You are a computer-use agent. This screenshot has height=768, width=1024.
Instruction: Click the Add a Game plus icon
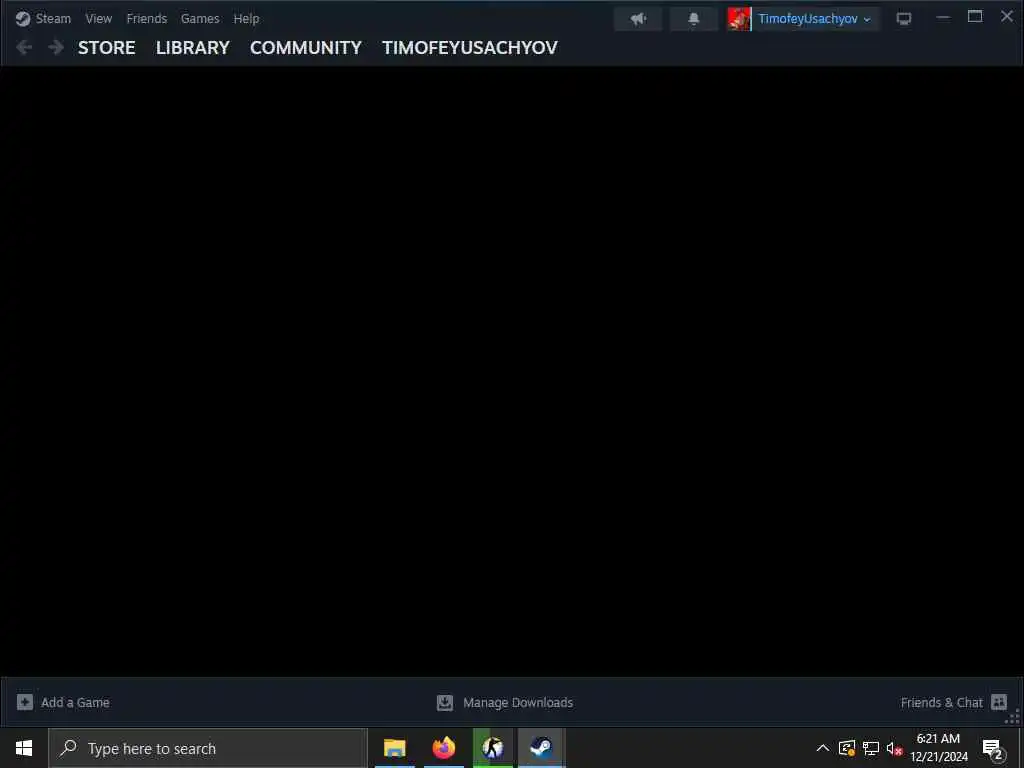click(x=25, y=702)
